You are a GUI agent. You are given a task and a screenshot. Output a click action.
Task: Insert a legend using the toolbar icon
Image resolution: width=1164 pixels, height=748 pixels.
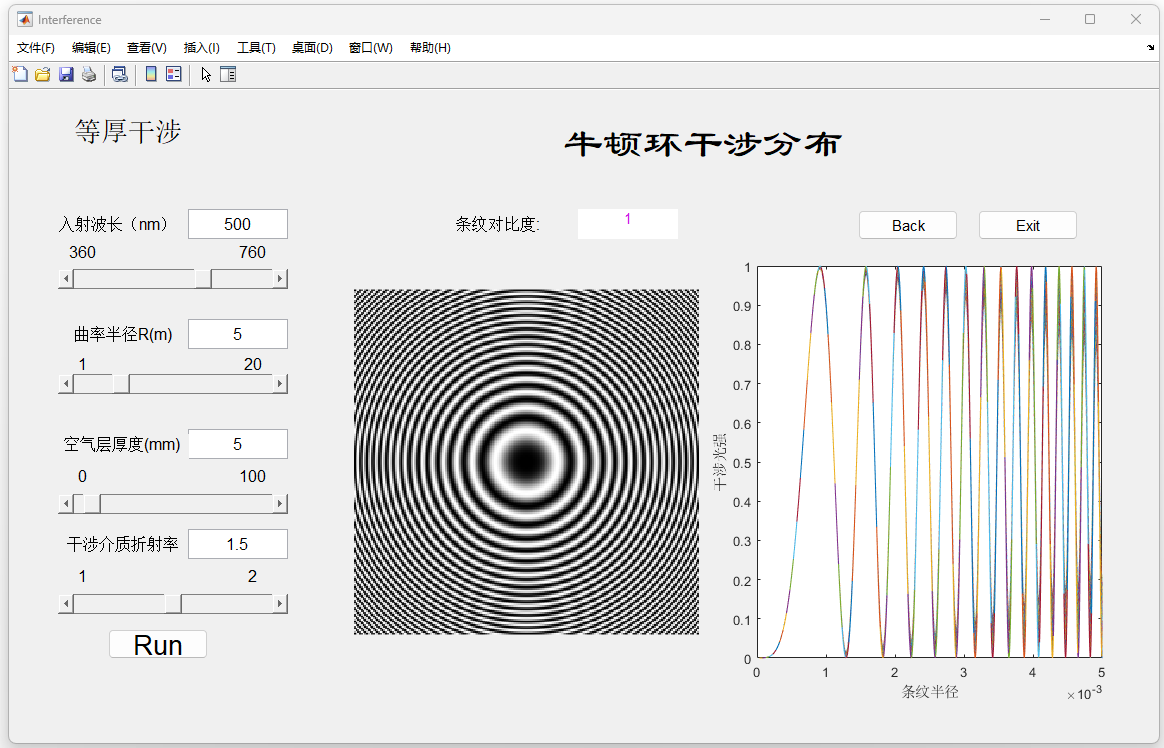click(x=173, y=74)
